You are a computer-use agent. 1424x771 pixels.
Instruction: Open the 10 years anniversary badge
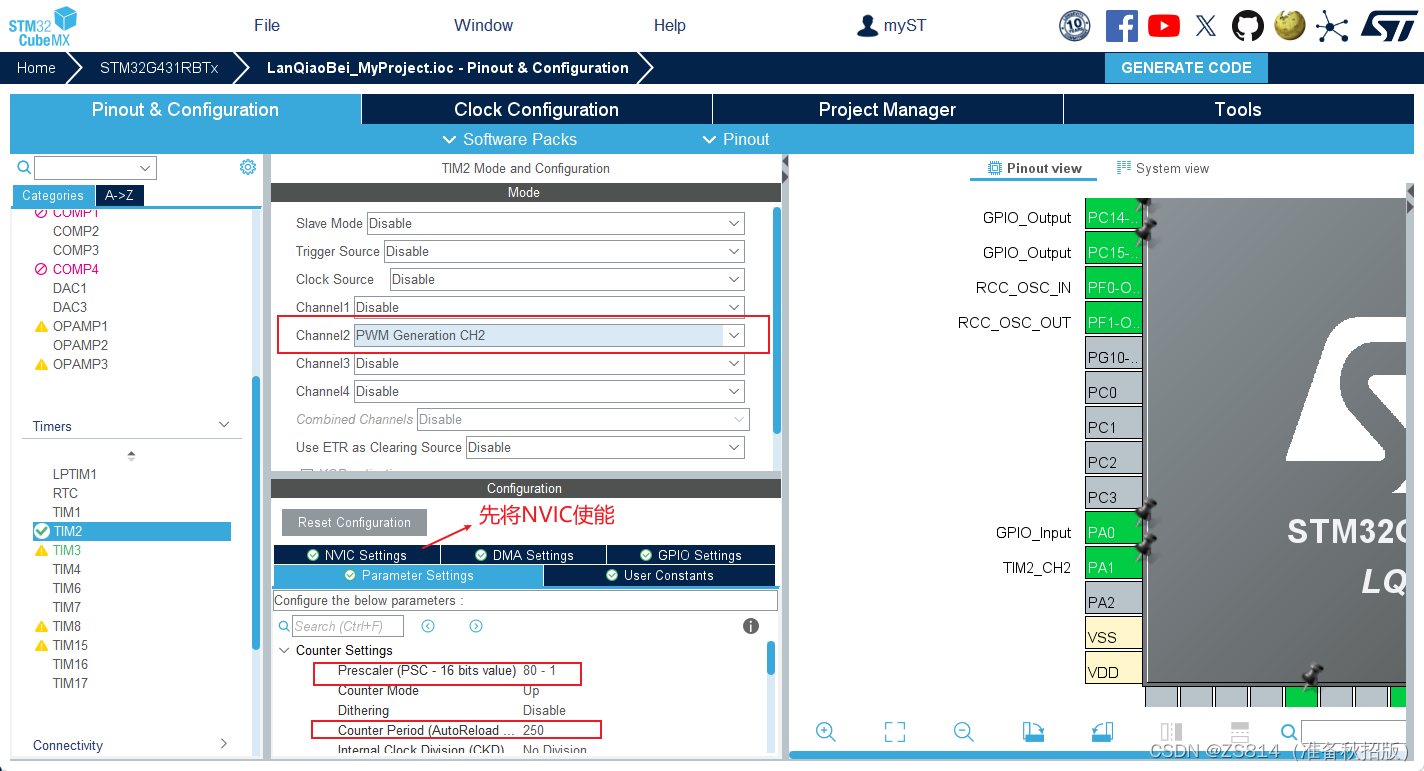(x=1075, y=26)
